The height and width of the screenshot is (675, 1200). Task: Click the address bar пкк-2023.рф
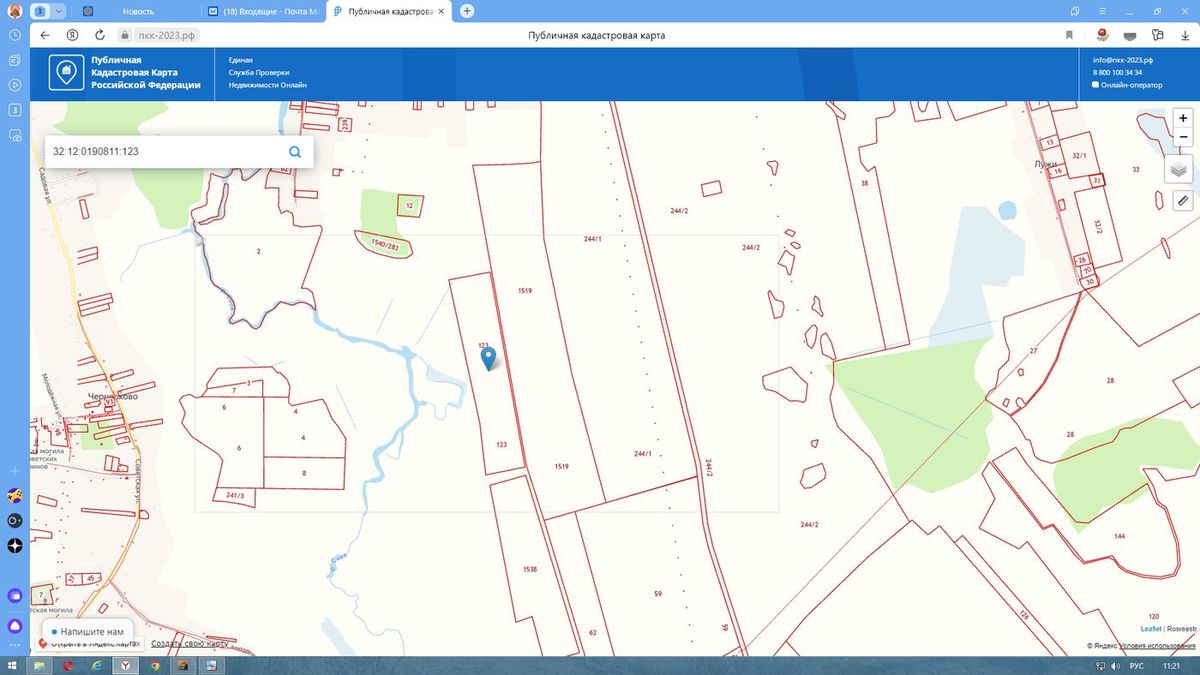pos(165,35)
